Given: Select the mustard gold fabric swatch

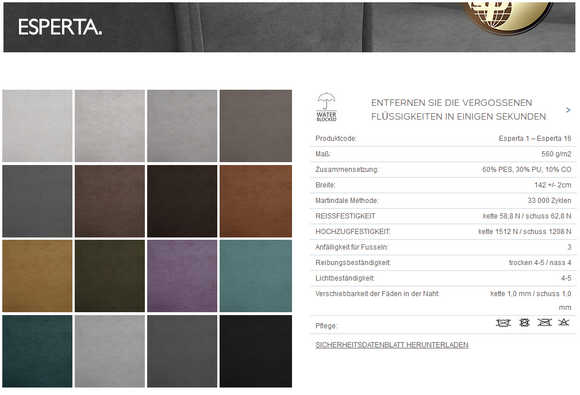Looking at the screenshot, I should 37,276.
